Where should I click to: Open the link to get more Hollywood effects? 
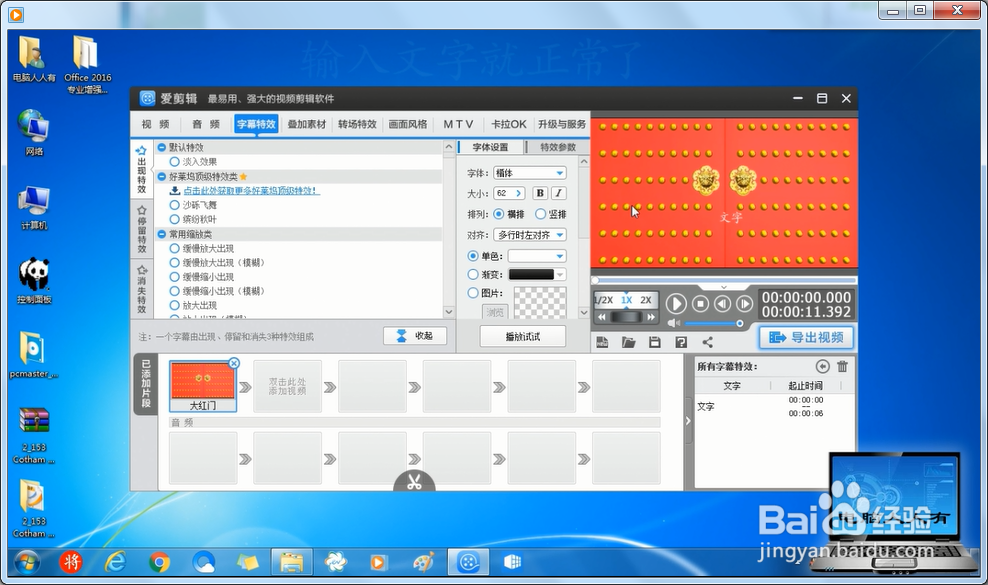(251, 190)
